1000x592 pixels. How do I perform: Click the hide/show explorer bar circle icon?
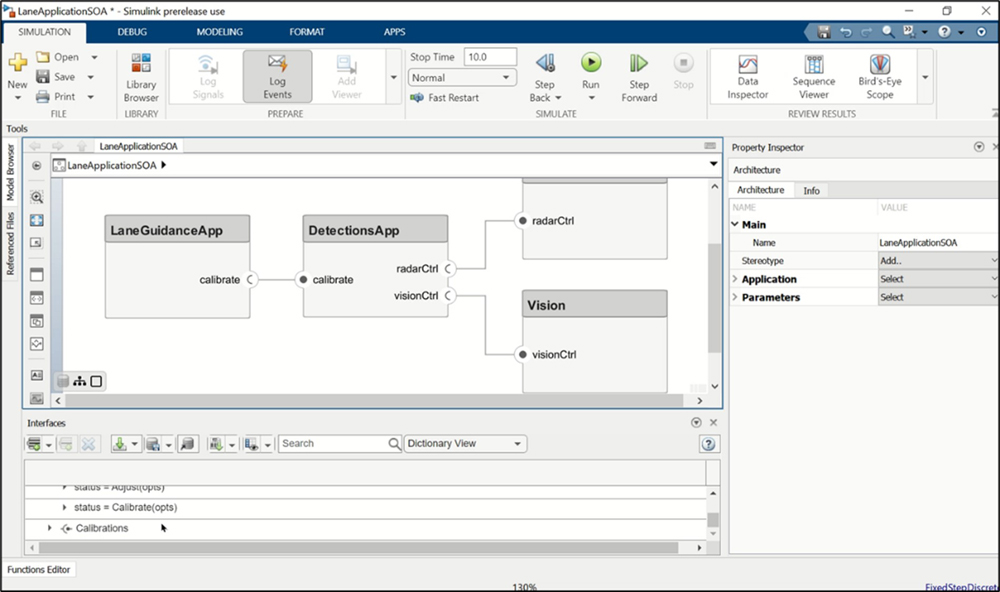37,165
